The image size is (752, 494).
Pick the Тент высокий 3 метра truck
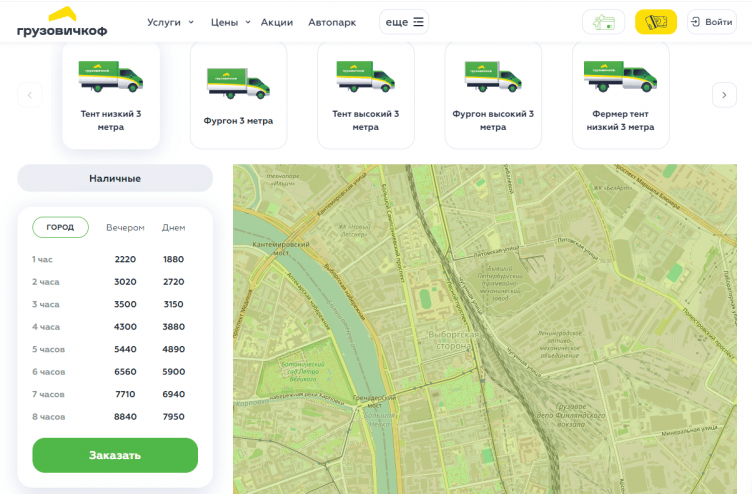[x=365, y=96]
